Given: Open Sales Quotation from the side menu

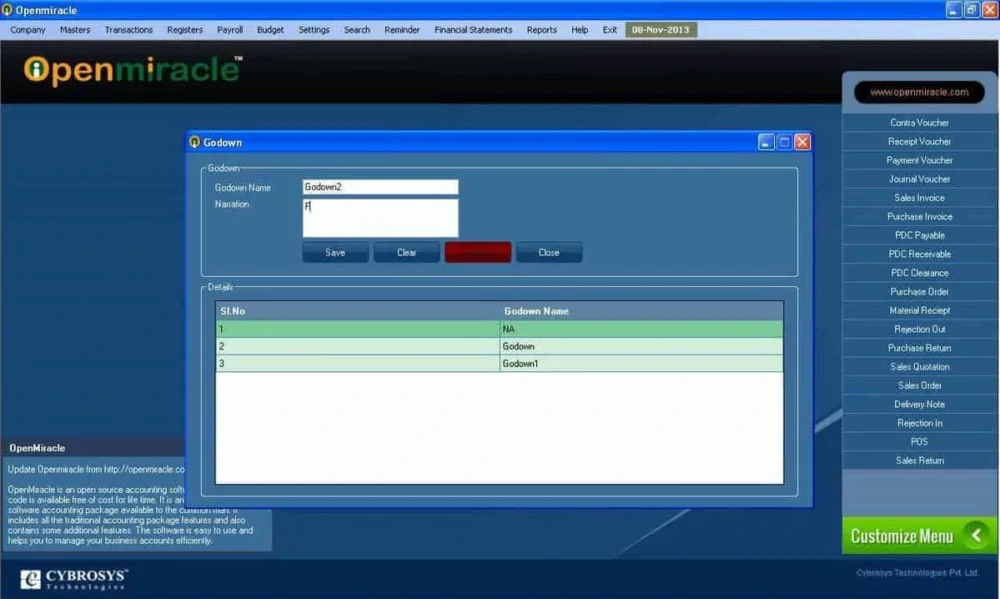Looking at the screenshot, I should (x=919, y=367).
